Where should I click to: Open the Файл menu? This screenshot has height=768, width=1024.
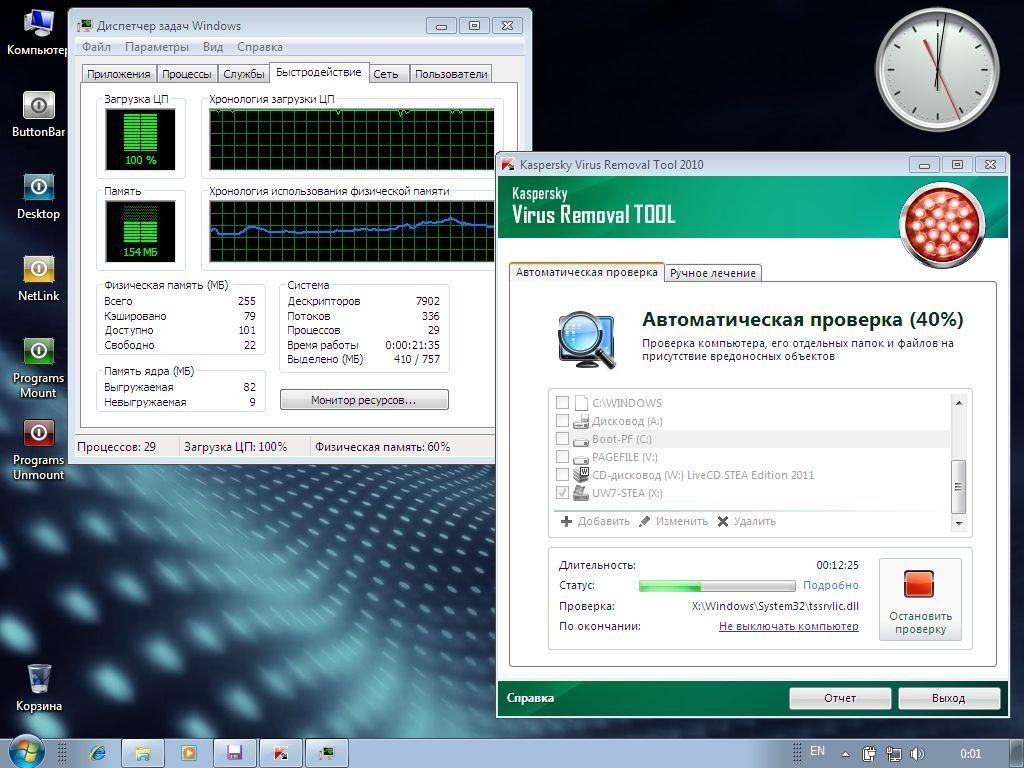click(97, 47)
